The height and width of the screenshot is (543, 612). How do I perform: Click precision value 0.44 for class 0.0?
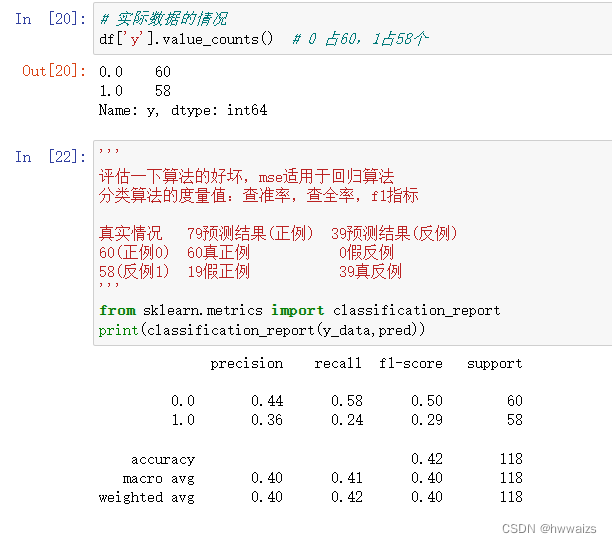267,401
